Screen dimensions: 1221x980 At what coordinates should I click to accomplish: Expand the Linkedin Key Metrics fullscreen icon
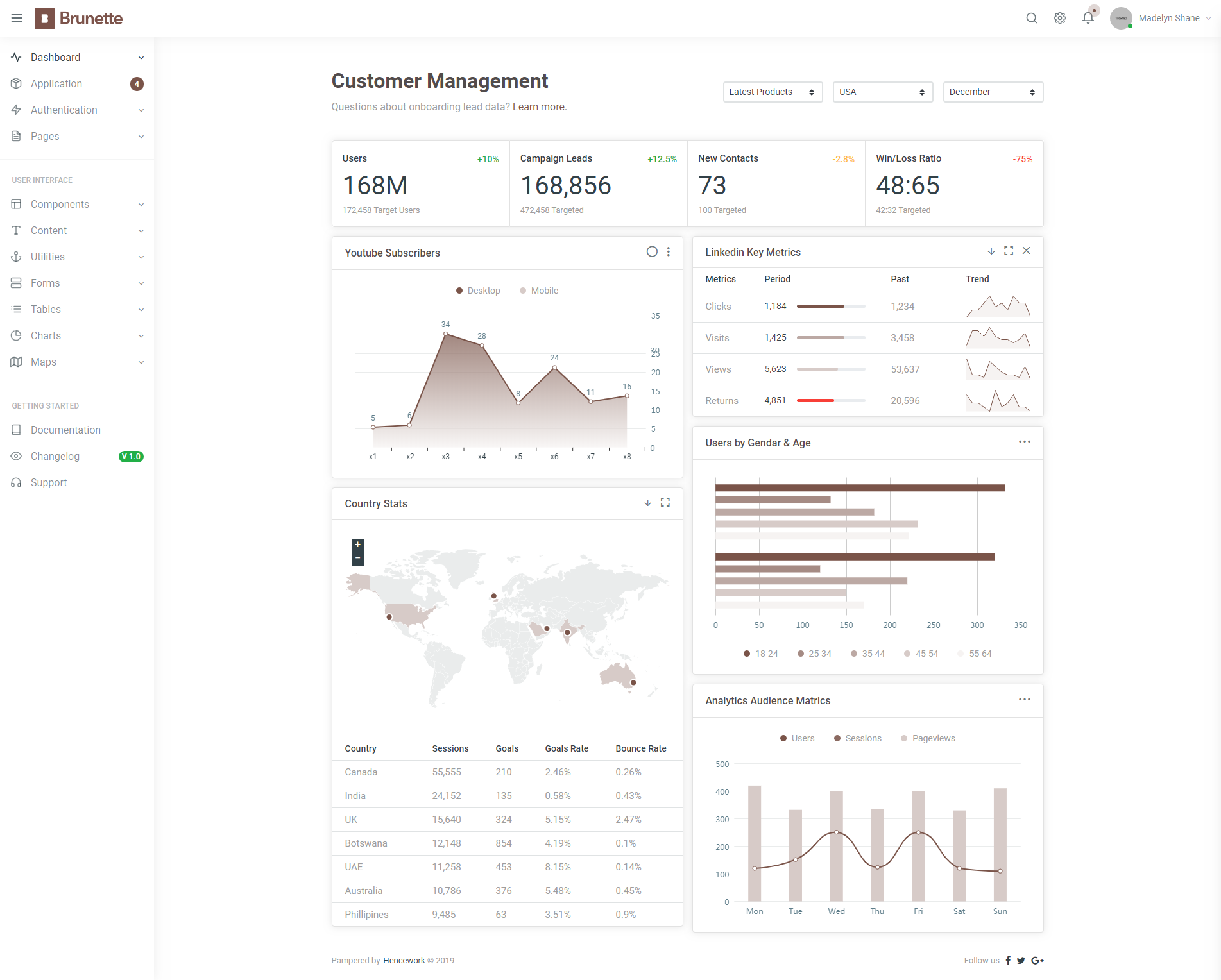(x=1009, y=251)
